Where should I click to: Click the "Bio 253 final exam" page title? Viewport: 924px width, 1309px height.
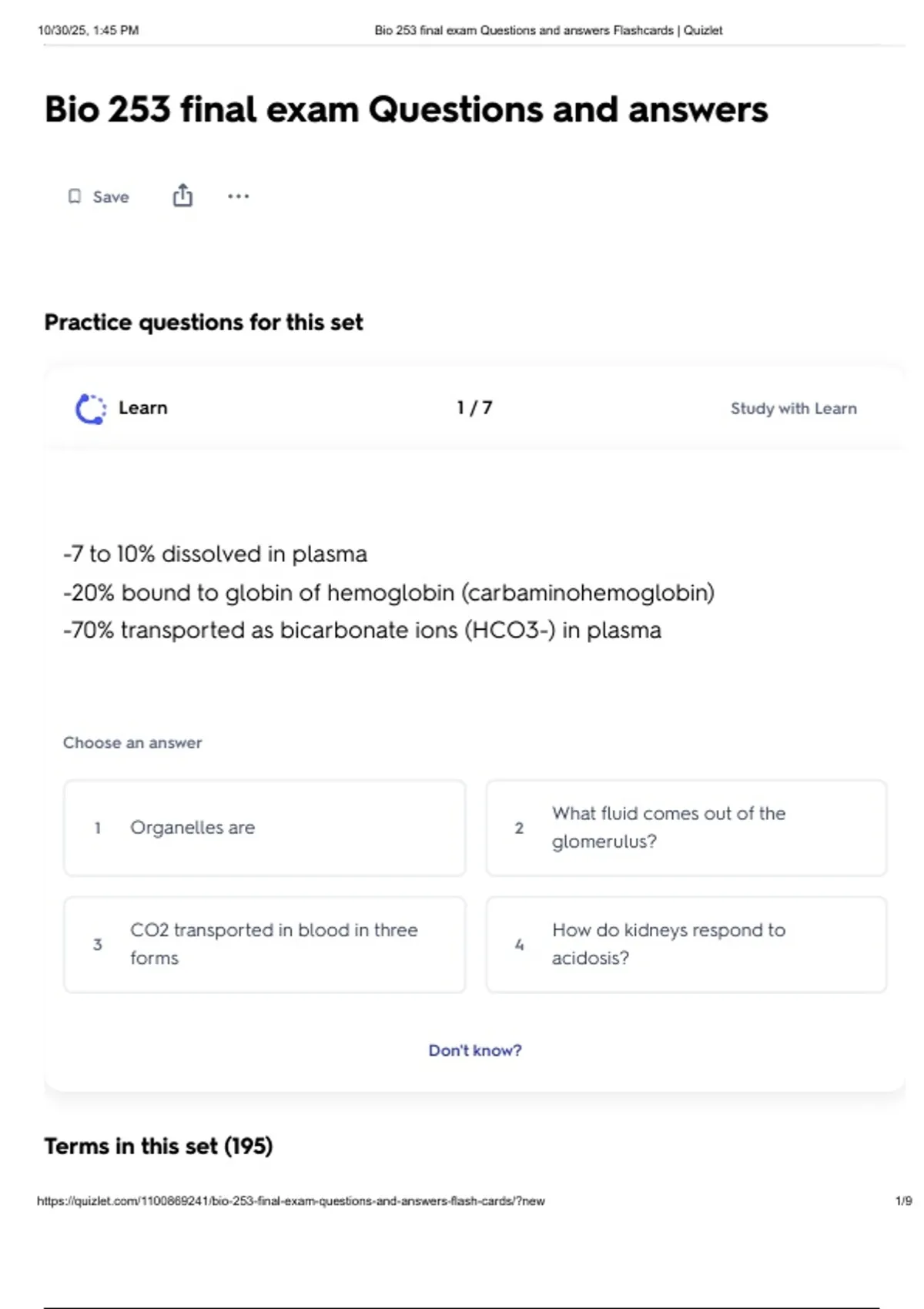[x=406, y=109]
